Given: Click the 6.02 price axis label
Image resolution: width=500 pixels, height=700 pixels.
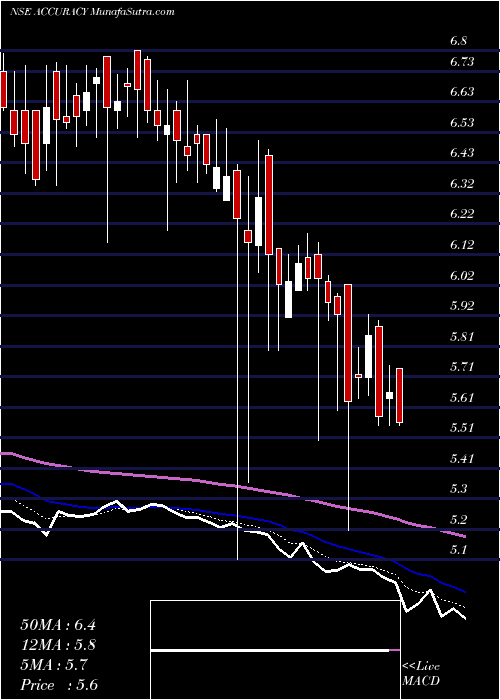Looking at the screenshot, I should tap(462, 275).
